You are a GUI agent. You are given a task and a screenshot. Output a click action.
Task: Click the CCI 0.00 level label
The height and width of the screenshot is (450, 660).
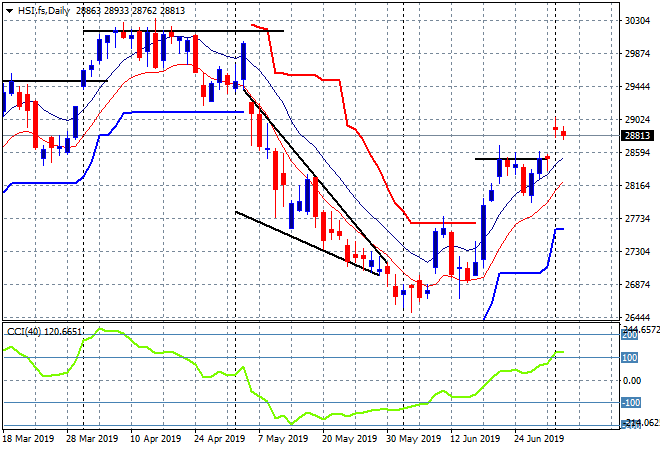[632, 381]
